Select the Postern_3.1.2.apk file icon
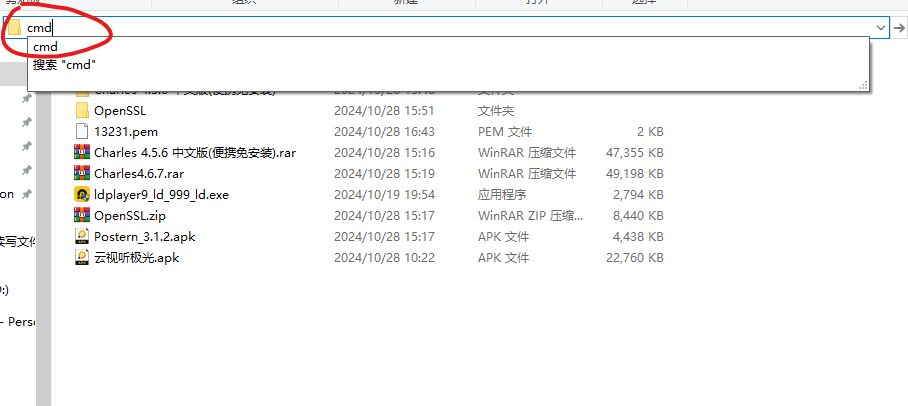 pos(82,236)
